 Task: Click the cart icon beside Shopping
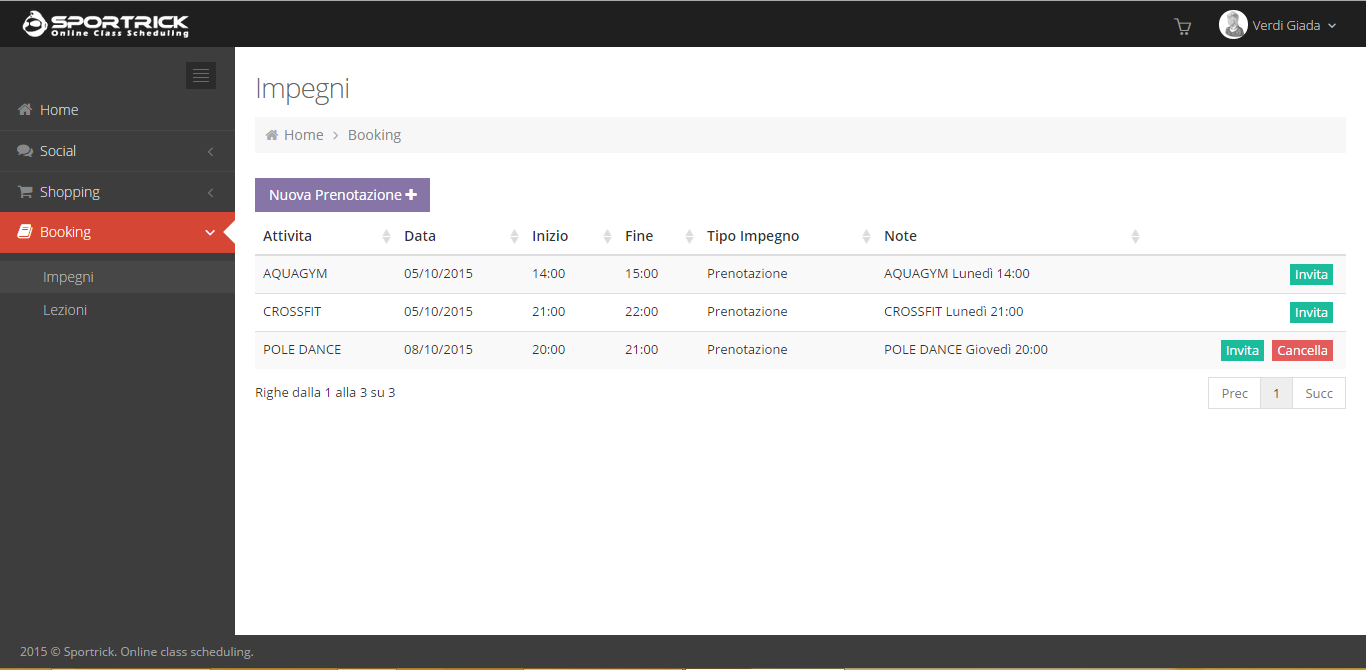pyautogui.click(x=25, y=192)
